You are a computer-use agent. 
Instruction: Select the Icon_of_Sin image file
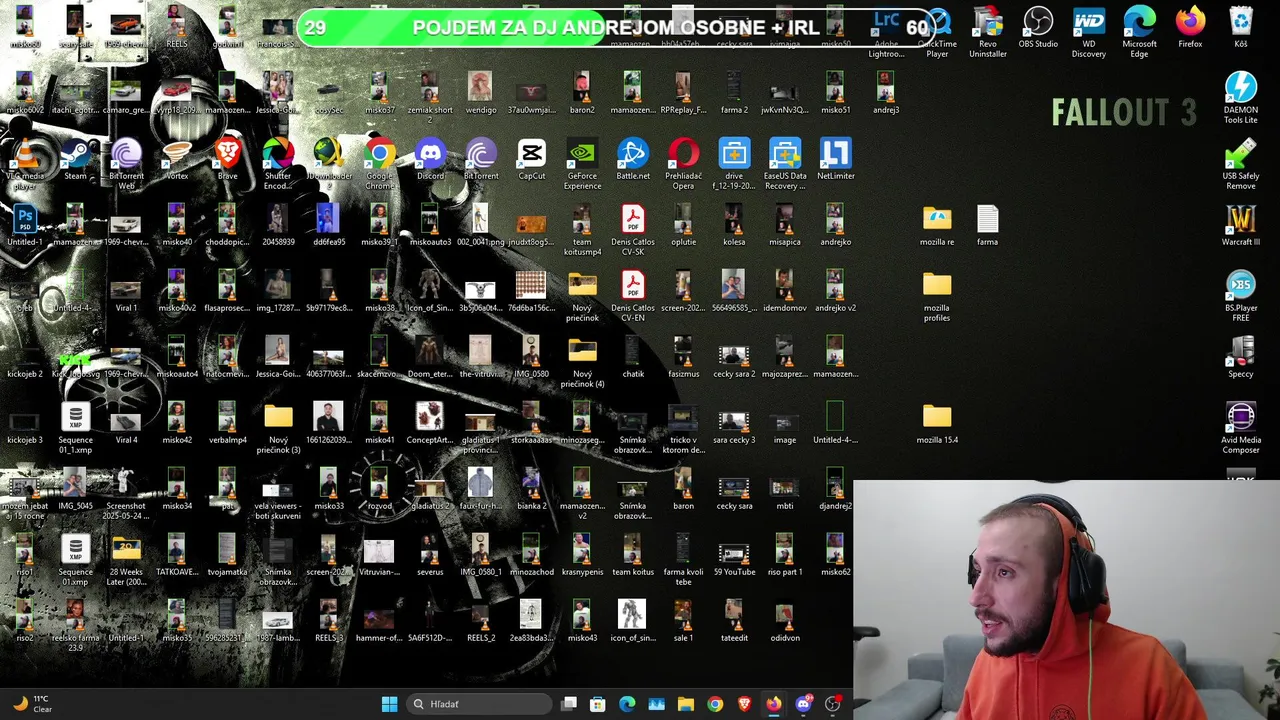coord(430,292)
